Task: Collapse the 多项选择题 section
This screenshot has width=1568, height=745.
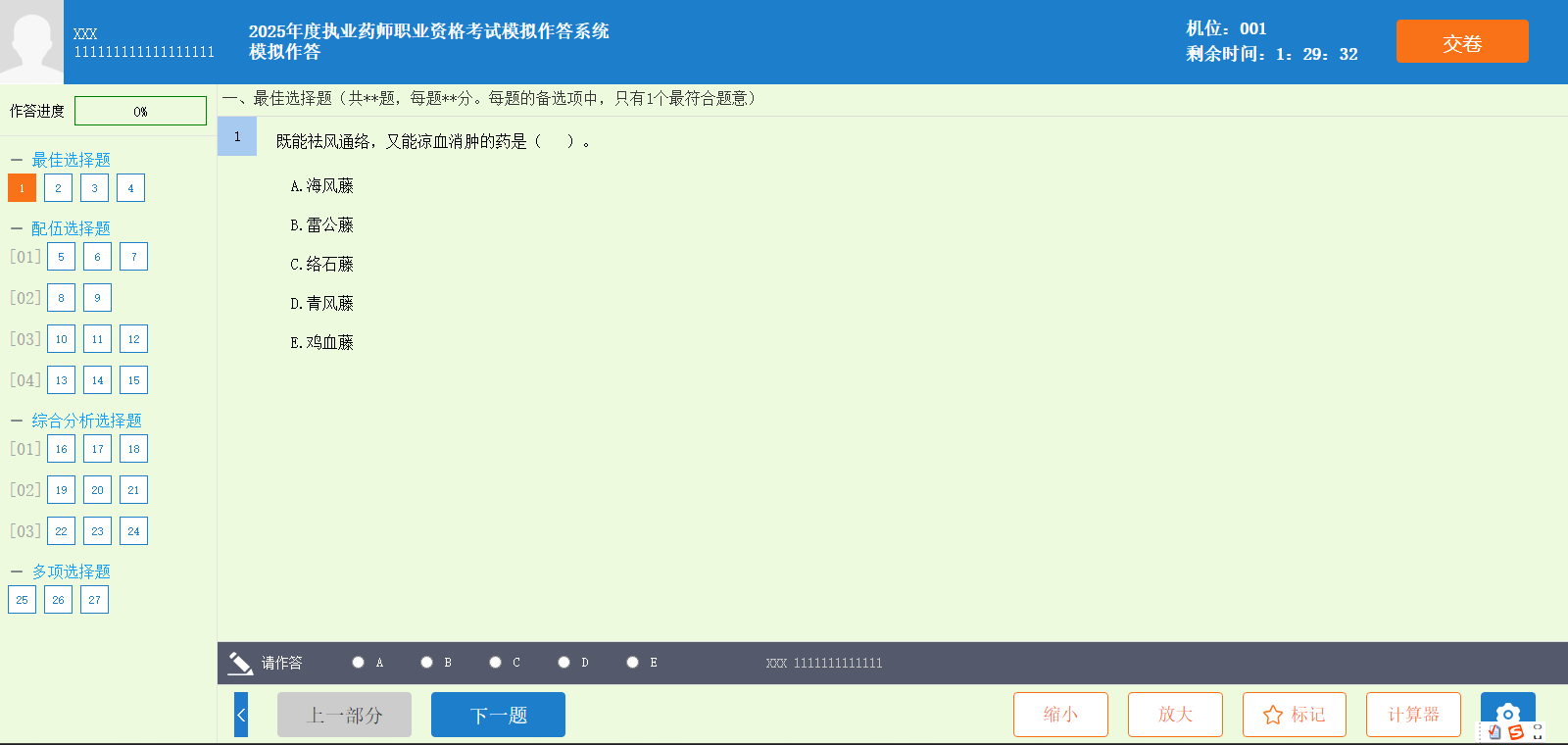Action: click(17, 571)
